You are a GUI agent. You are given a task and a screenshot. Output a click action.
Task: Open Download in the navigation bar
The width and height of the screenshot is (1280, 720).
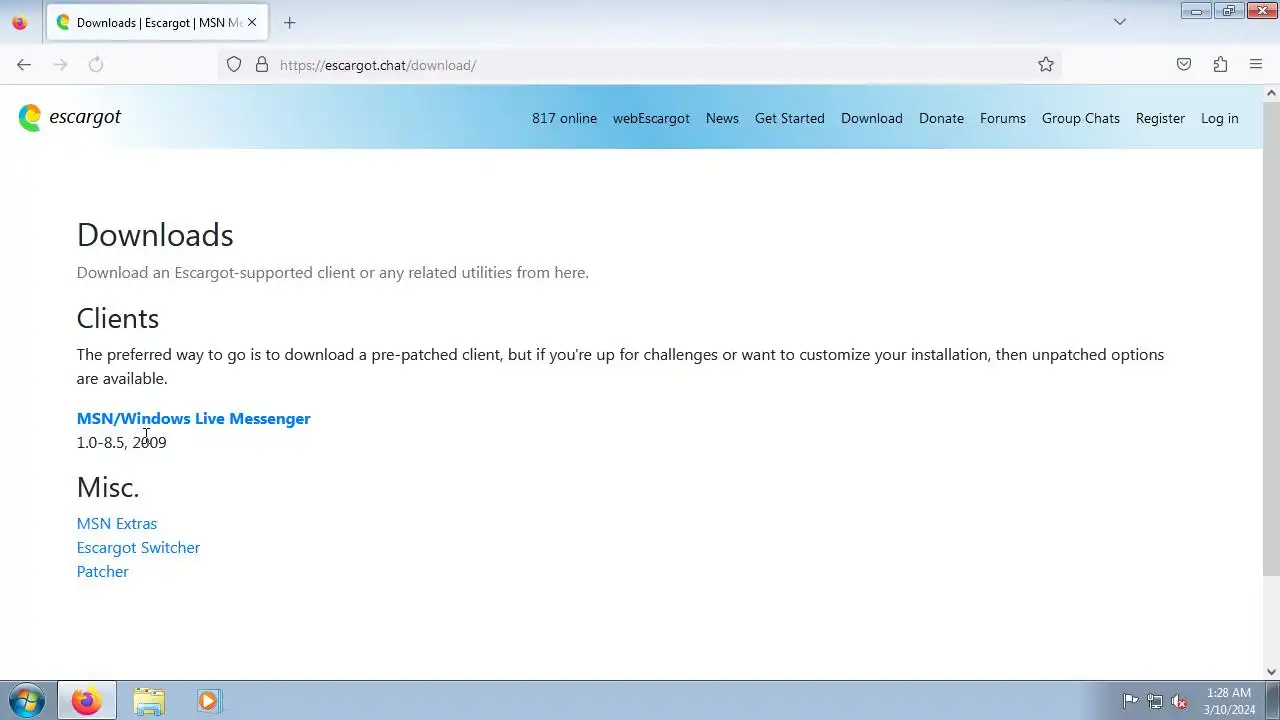872,118
